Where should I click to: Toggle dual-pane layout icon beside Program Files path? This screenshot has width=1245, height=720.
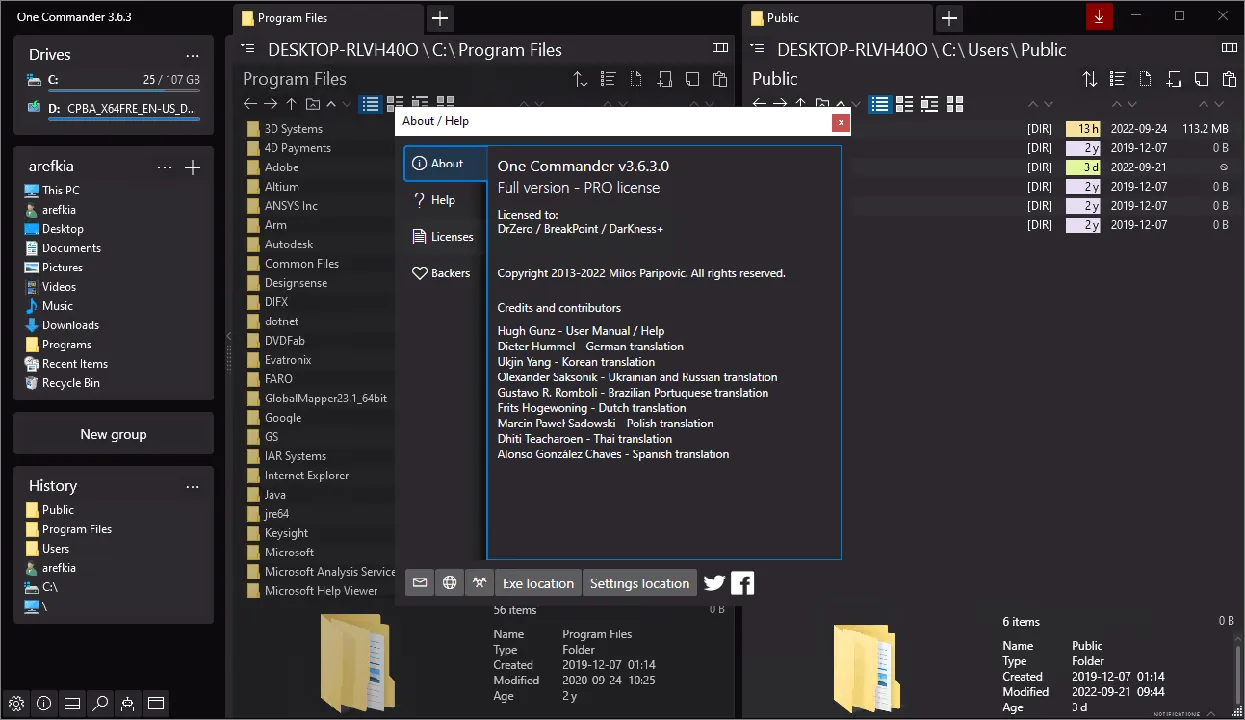coord(720,48)
